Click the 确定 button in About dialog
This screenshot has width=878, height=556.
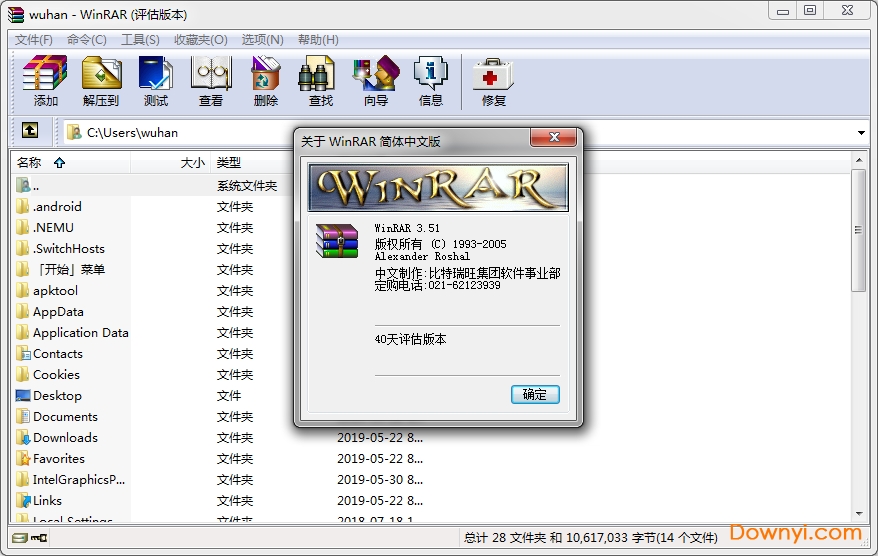click(535, 394)
